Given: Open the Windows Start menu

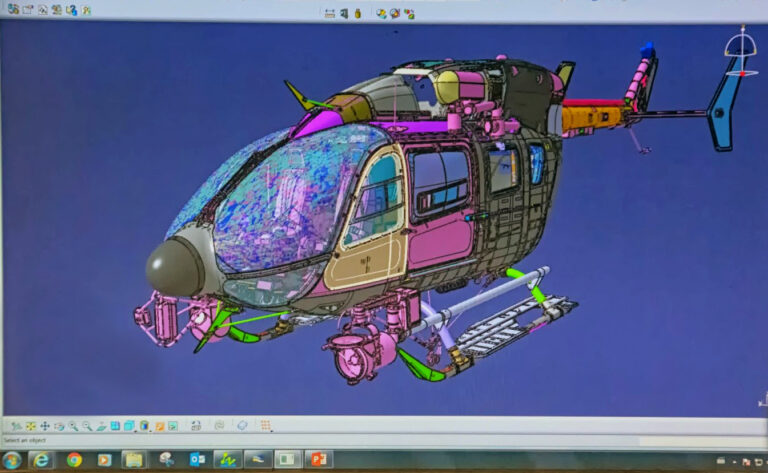Looking at the screenshot, I should pyautogui.click(x=12, y=460).
